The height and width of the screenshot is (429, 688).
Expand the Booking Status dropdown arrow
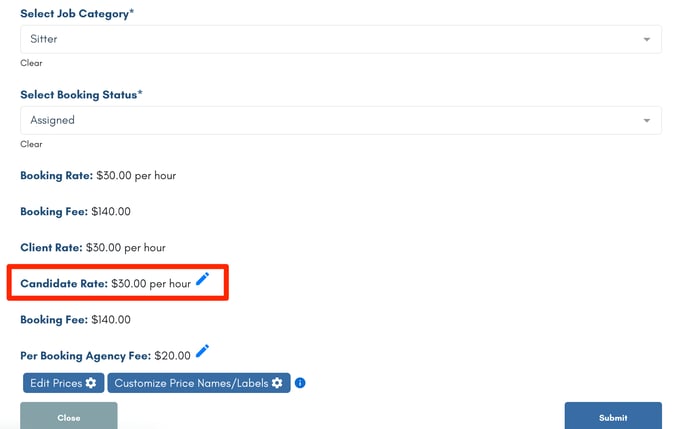click(646, 121)
